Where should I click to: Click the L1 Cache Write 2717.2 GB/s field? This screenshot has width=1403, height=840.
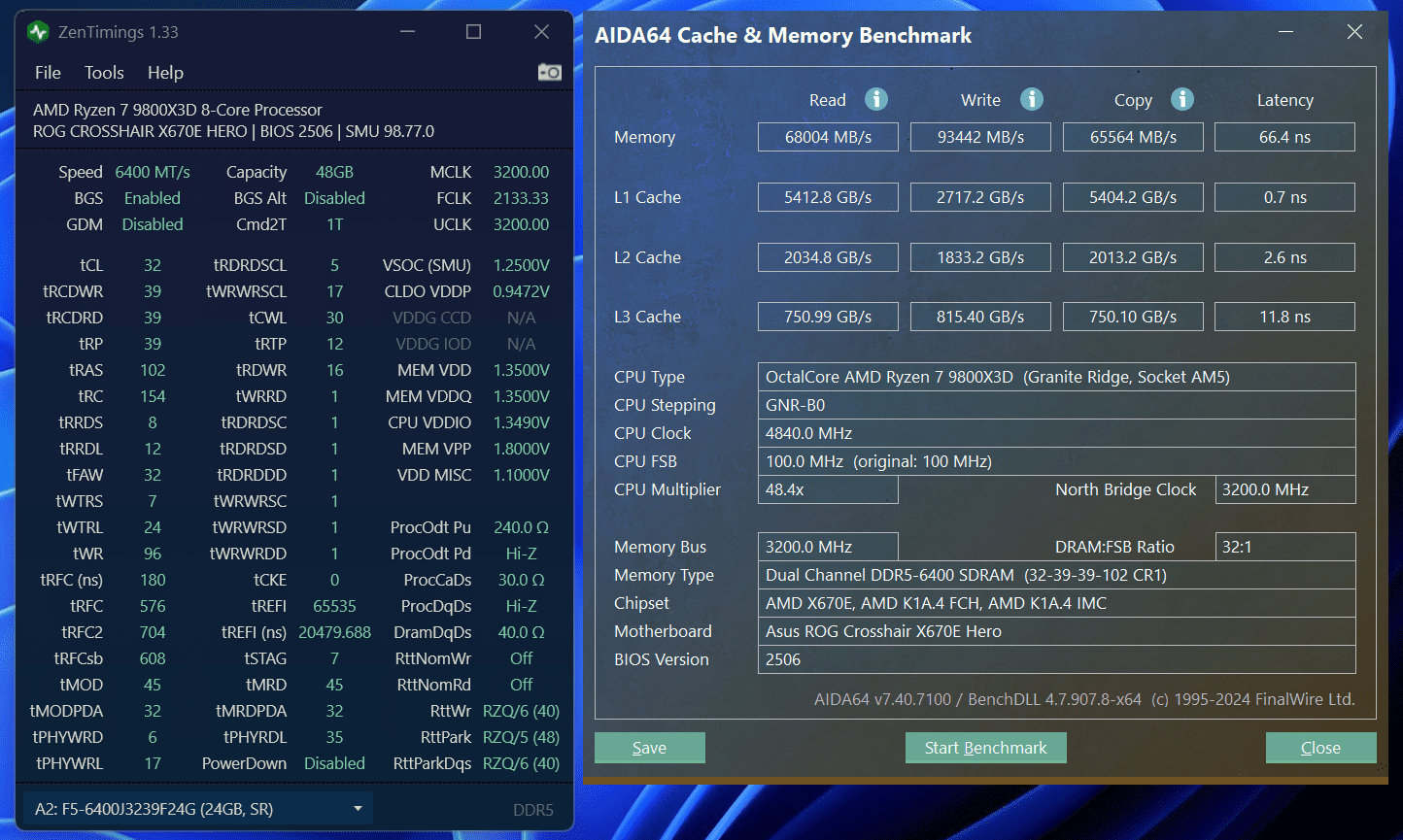(x=980, y=197)
